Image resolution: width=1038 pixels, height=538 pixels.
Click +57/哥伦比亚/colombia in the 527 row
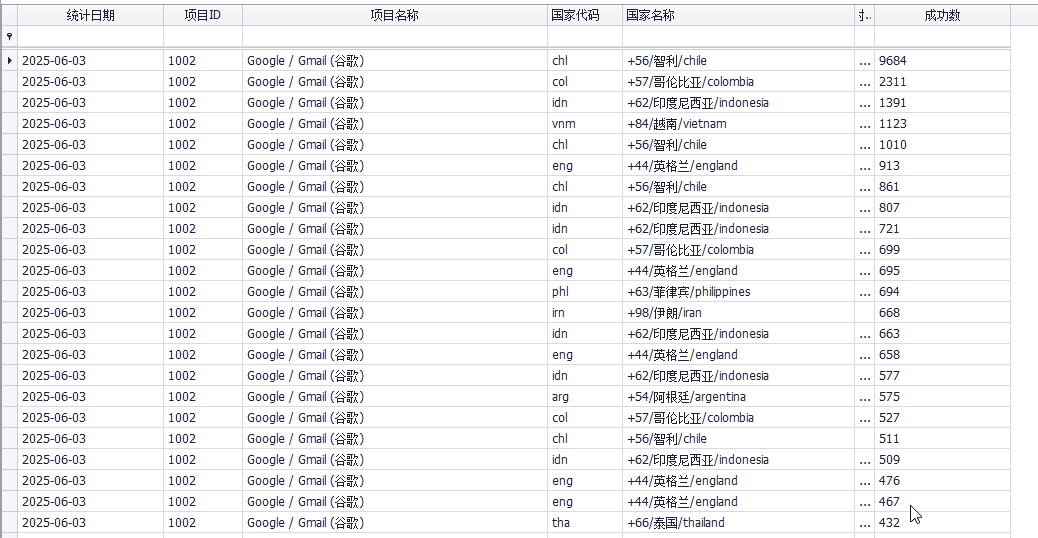[738, 418]
